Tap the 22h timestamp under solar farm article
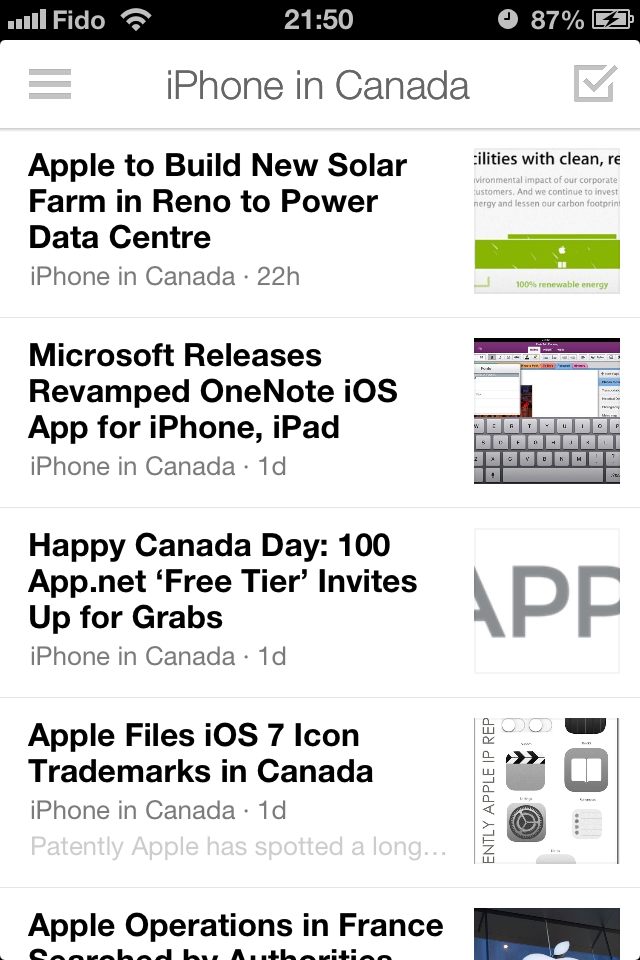The image size is (640, 960). click(x=278, y=277)
